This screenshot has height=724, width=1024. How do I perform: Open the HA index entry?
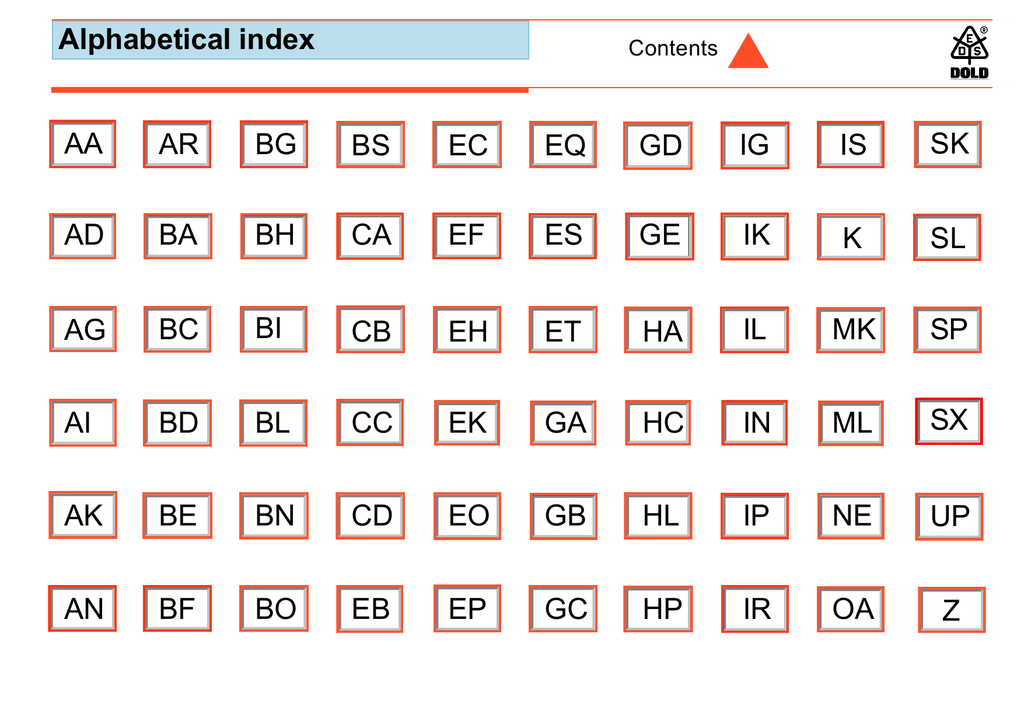(x=659, y=331)
